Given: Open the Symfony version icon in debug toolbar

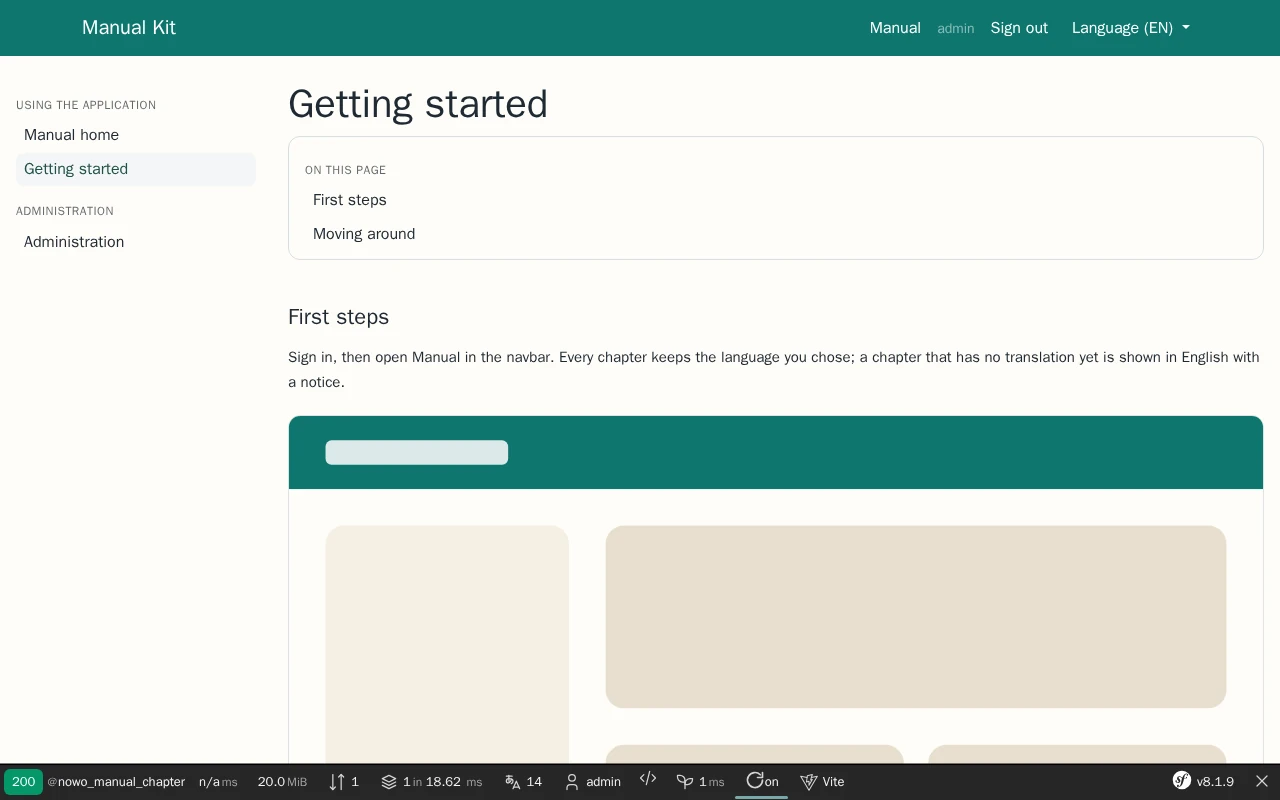Looking at the screenshot, I should click(x=1181, y=781).
